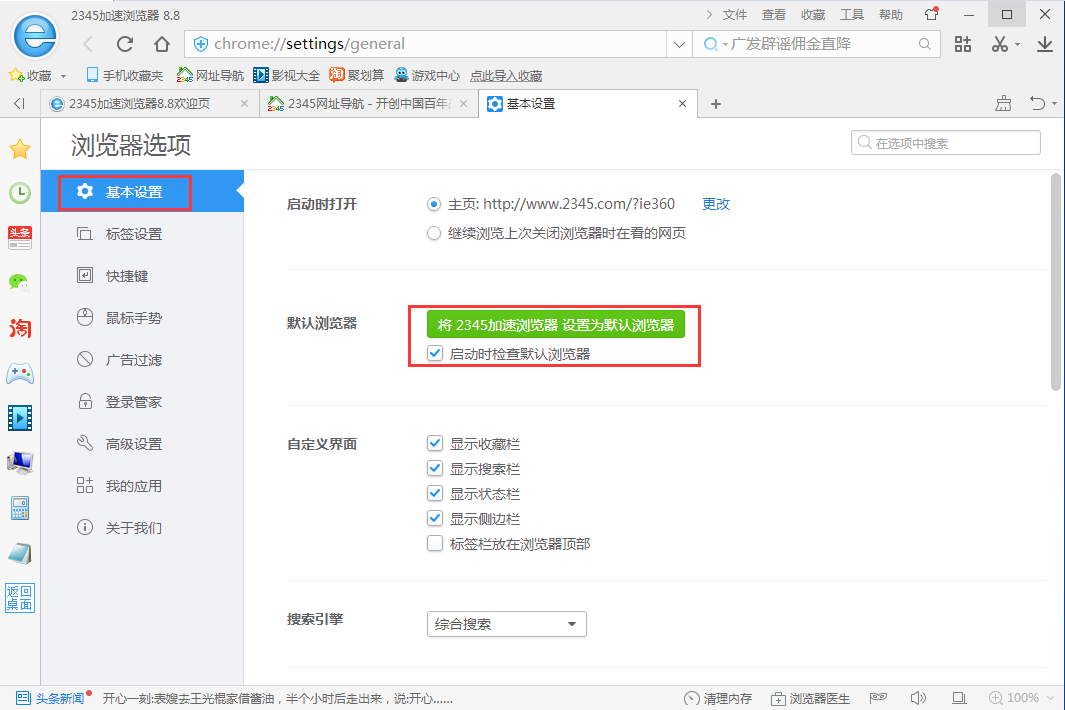Uncheck 显示侧边栏 checkbox
The height and width of the screenshot is (710, 1065).
click(435, 518)
